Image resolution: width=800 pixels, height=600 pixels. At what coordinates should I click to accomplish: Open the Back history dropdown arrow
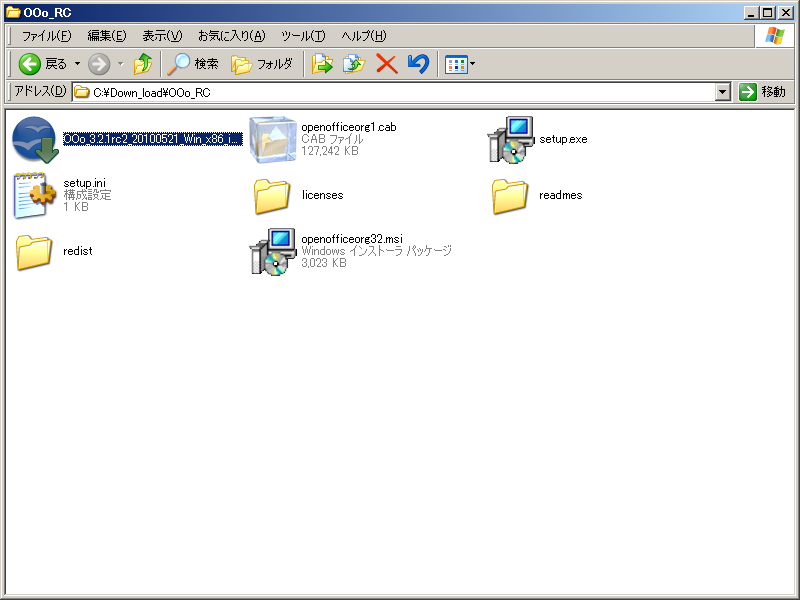coord(78,64)
